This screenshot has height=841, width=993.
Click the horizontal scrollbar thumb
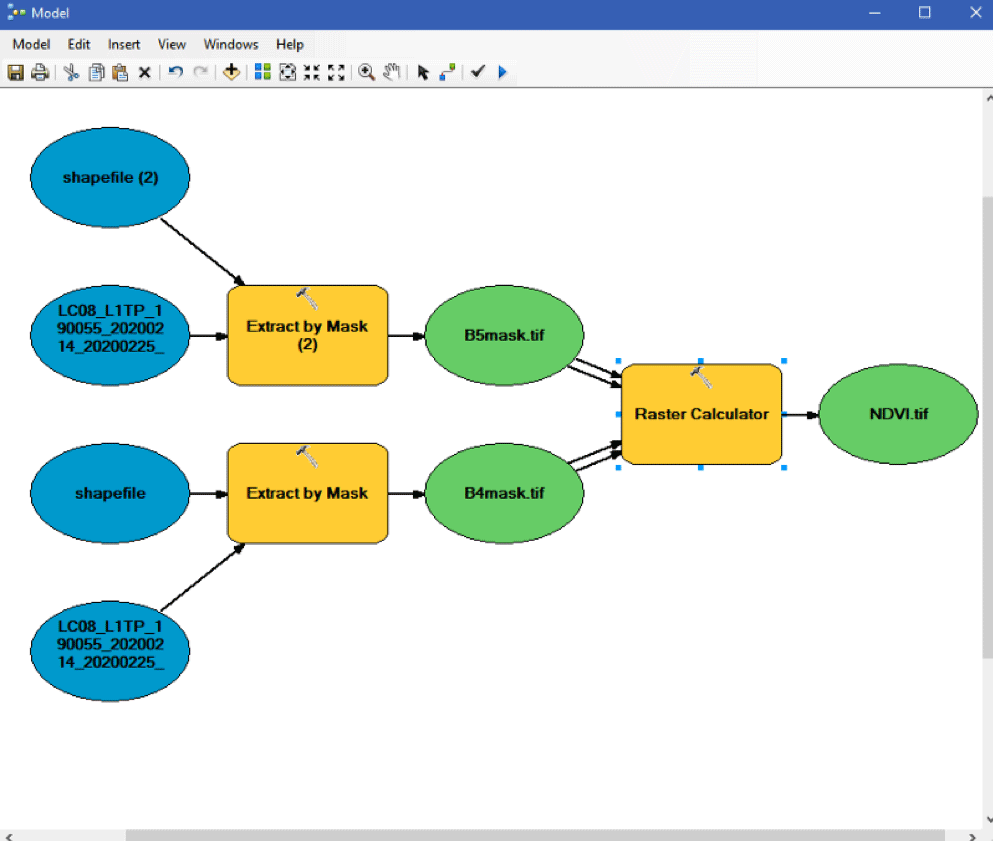pos(535,836)
